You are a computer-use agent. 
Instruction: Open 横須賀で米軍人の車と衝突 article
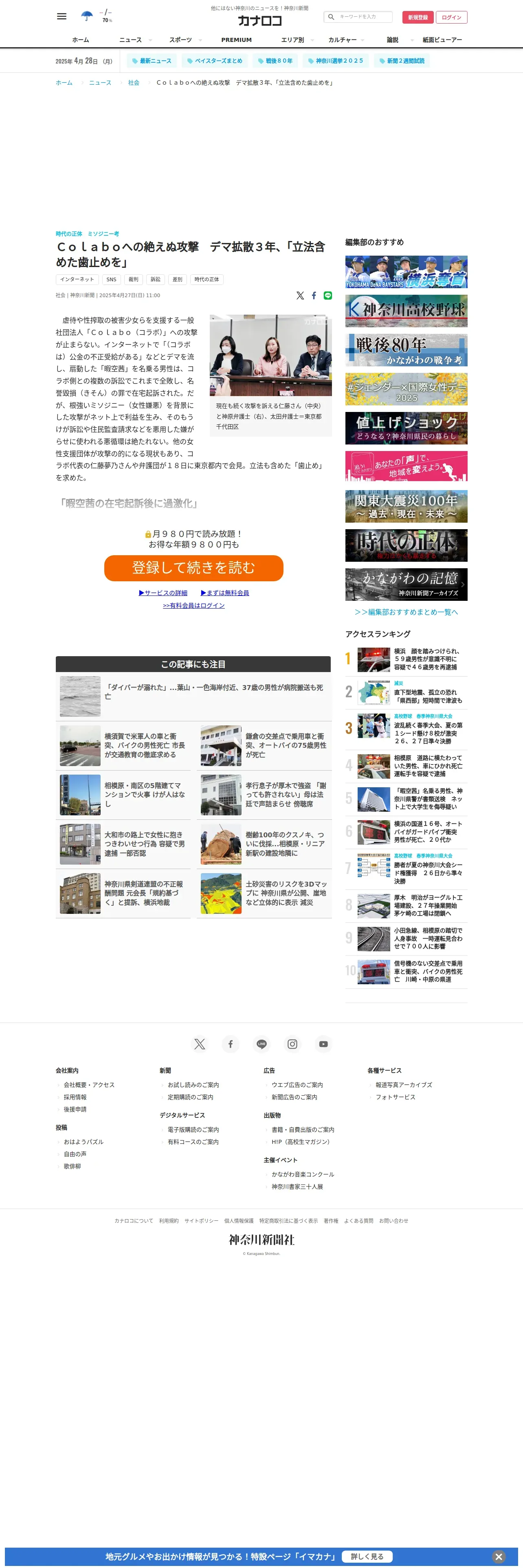pyautogui.click(x=123, y=746)
